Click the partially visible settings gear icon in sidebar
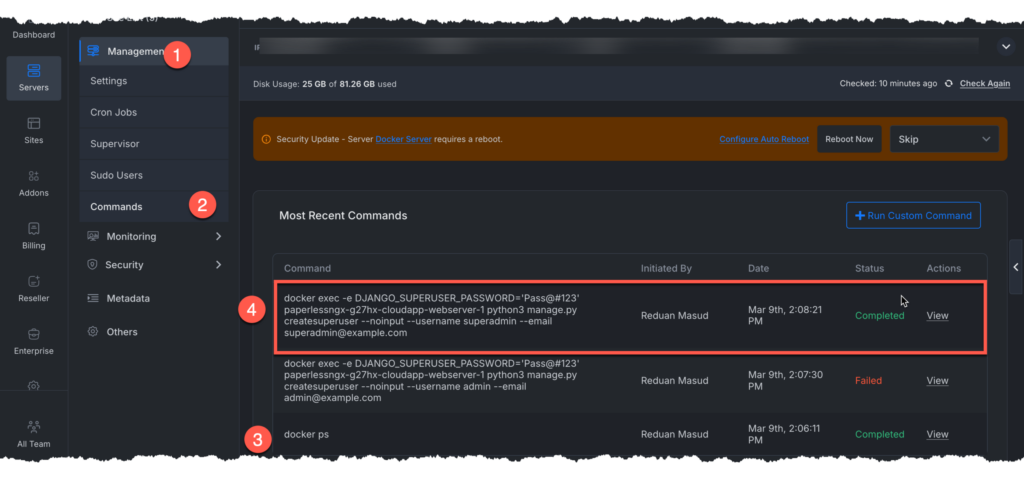The image size is (1024, 479). [33, 386]
